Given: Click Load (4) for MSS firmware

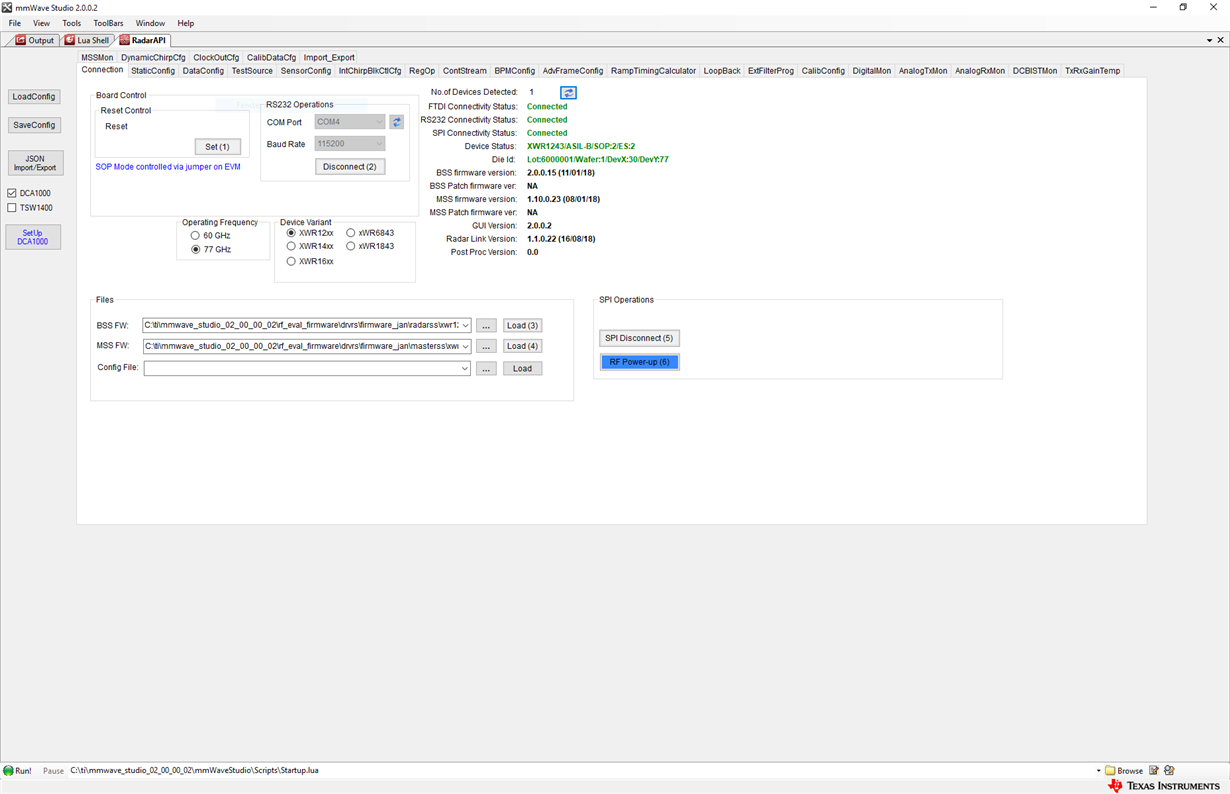Looking at the screenshot, I should 522,346.
